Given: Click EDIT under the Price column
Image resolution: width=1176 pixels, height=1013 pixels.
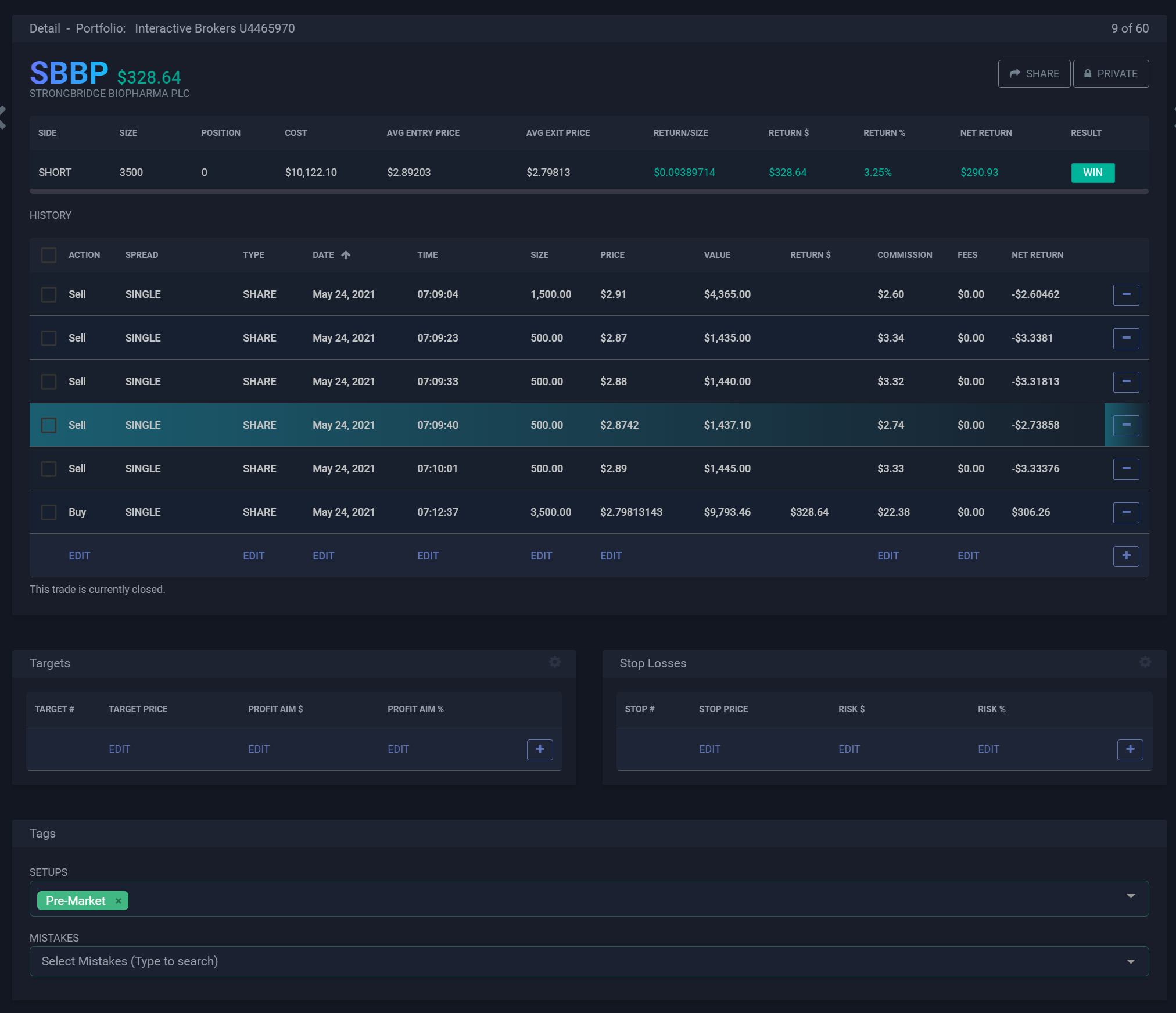Looking at the screenshot, I should (611, 556).
